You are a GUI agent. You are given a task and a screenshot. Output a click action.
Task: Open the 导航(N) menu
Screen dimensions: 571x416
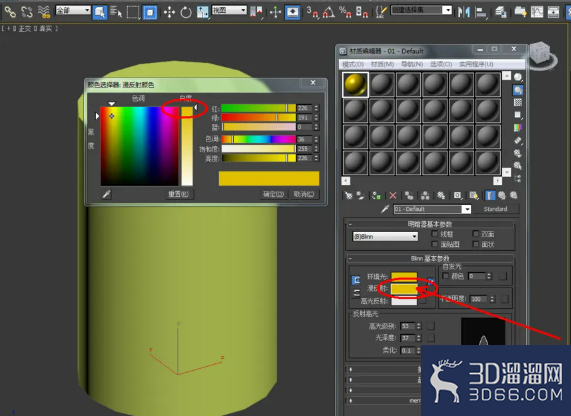(412, 64)
